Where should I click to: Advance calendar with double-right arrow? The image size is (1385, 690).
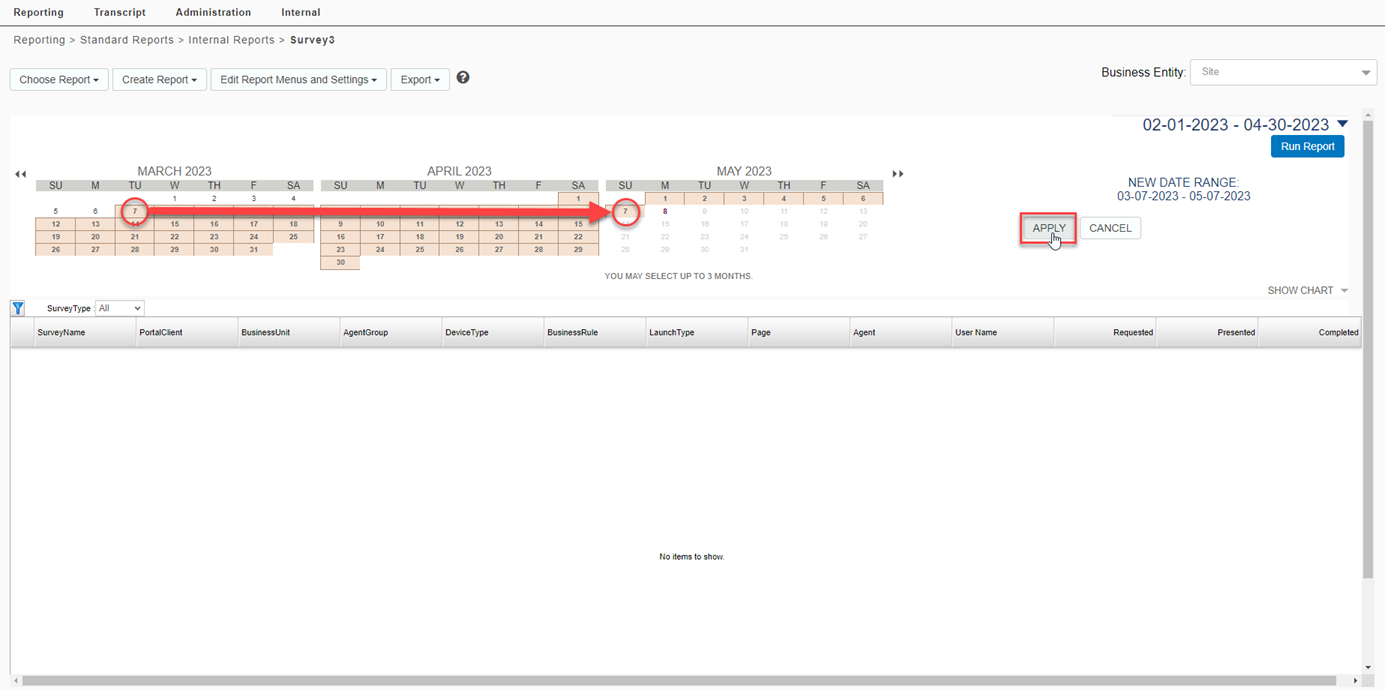pyautogui.click(x=898, y=174)
